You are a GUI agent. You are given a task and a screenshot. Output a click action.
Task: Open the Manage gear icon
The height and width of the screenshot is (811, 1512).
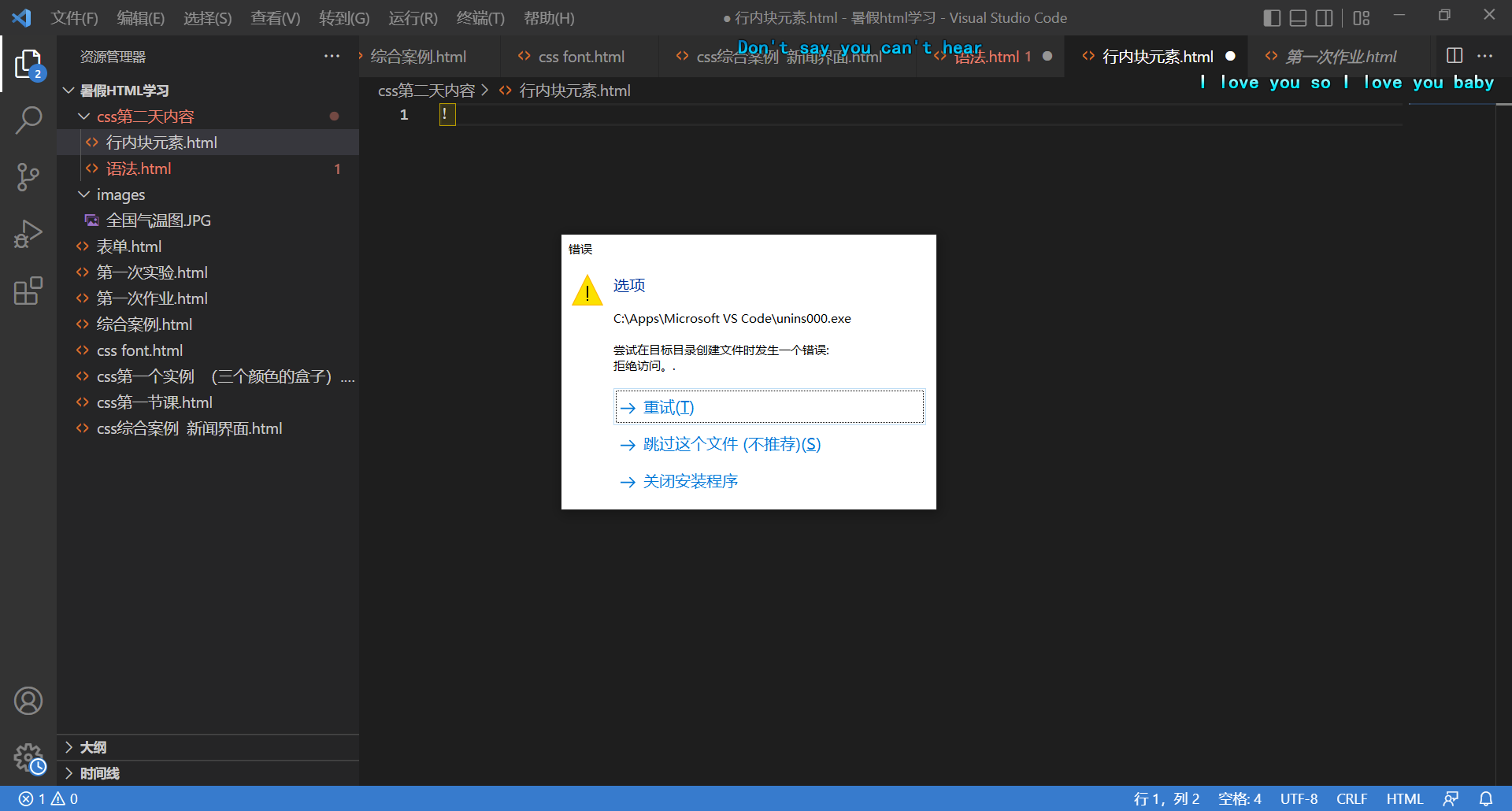28,758
